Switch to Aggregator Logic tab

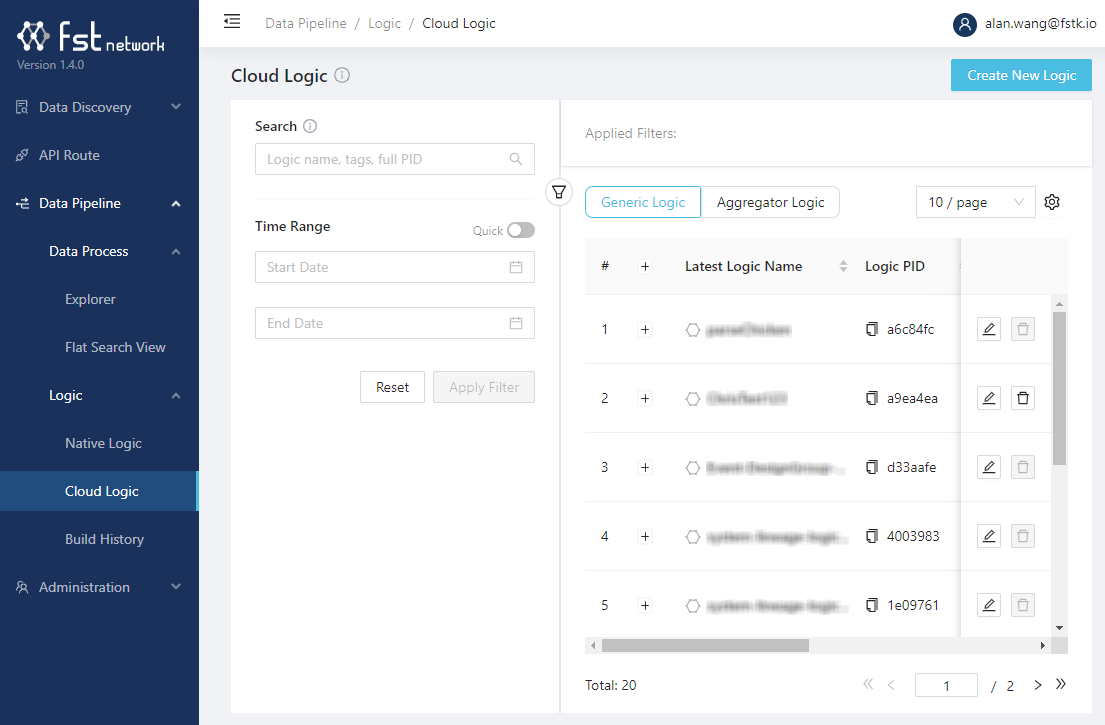pos(770,202)
